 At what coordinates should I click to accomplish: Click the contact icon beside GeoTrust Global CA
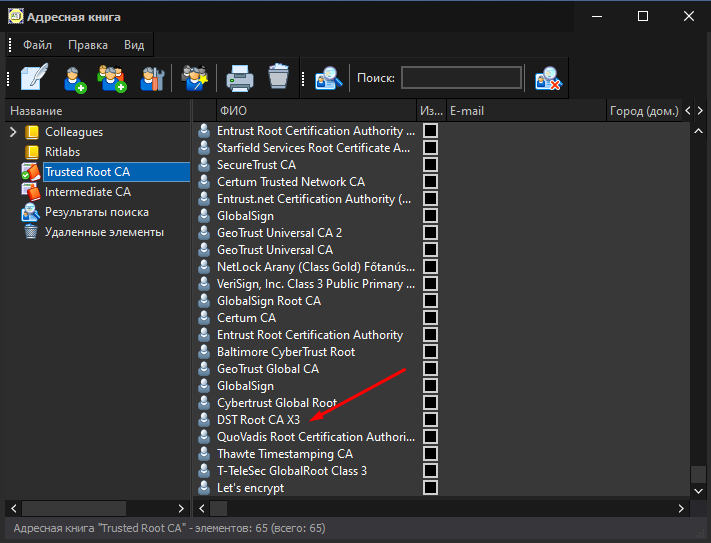[205, 368]
